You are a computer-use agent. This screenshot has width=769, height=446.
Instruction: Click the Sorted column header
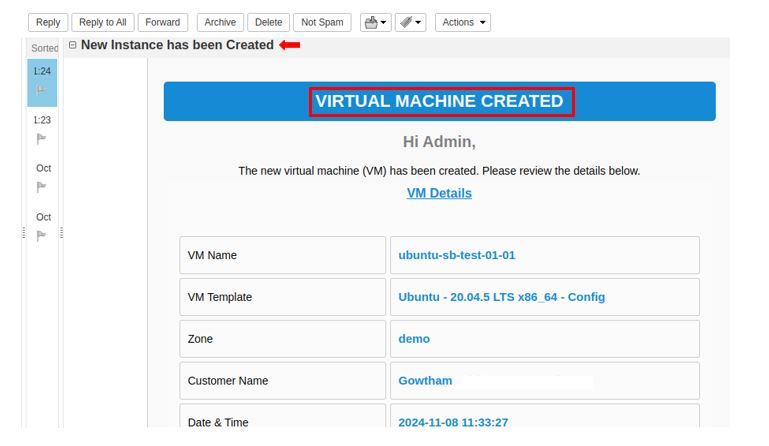point(44,48)
